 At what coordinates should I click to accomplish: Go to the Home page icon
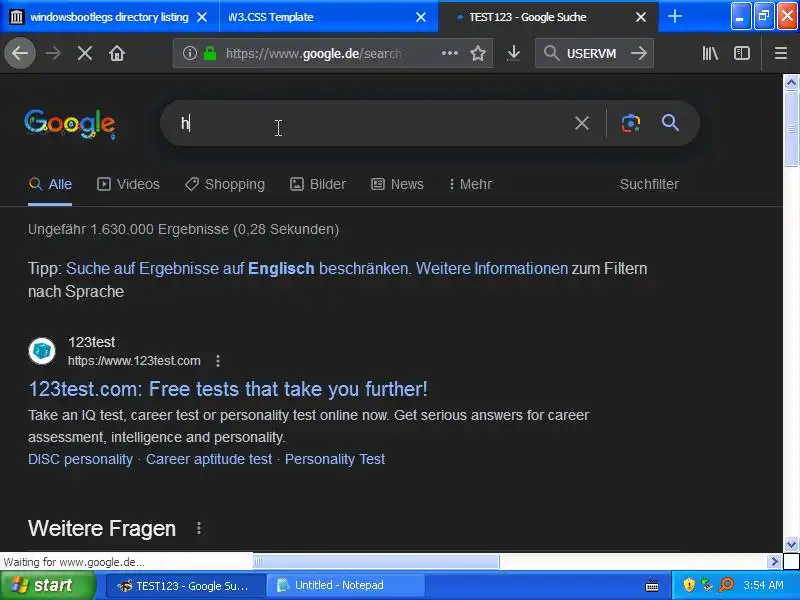point(117,53)
